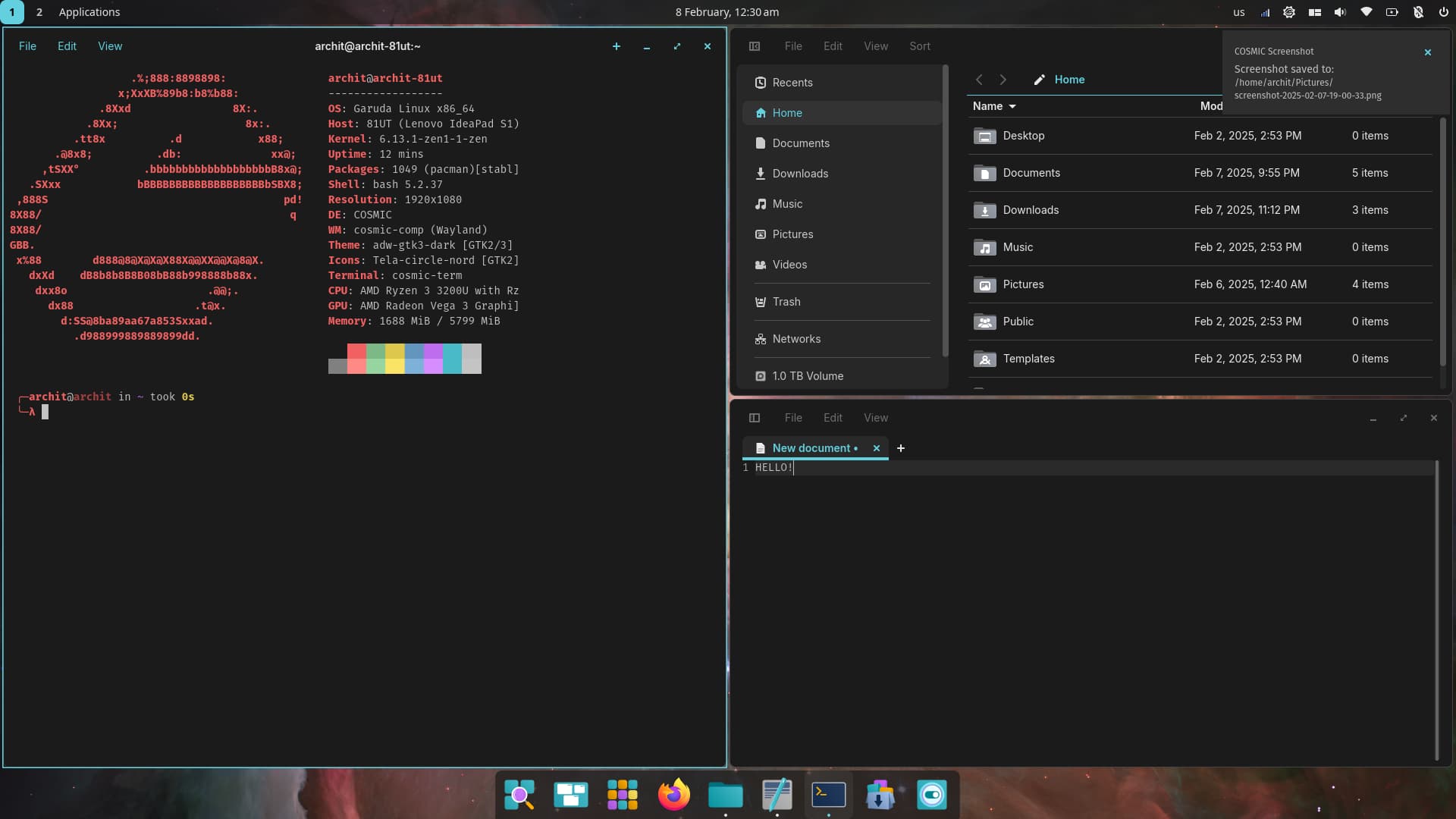Select the Desktop folder row
This screenshot has width=1456, height=819.
tap(1200, 136)
